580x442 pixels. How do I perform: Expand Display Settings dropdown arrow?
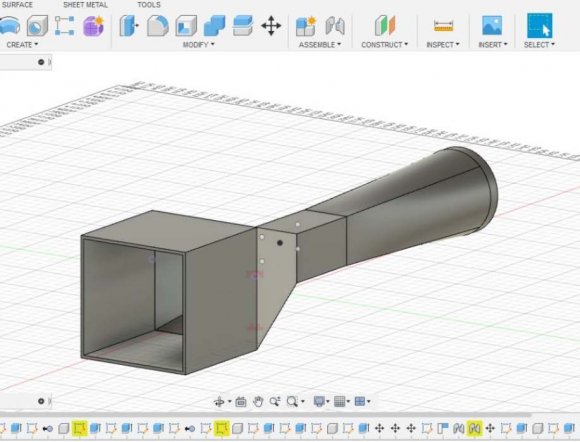[328, 402]
